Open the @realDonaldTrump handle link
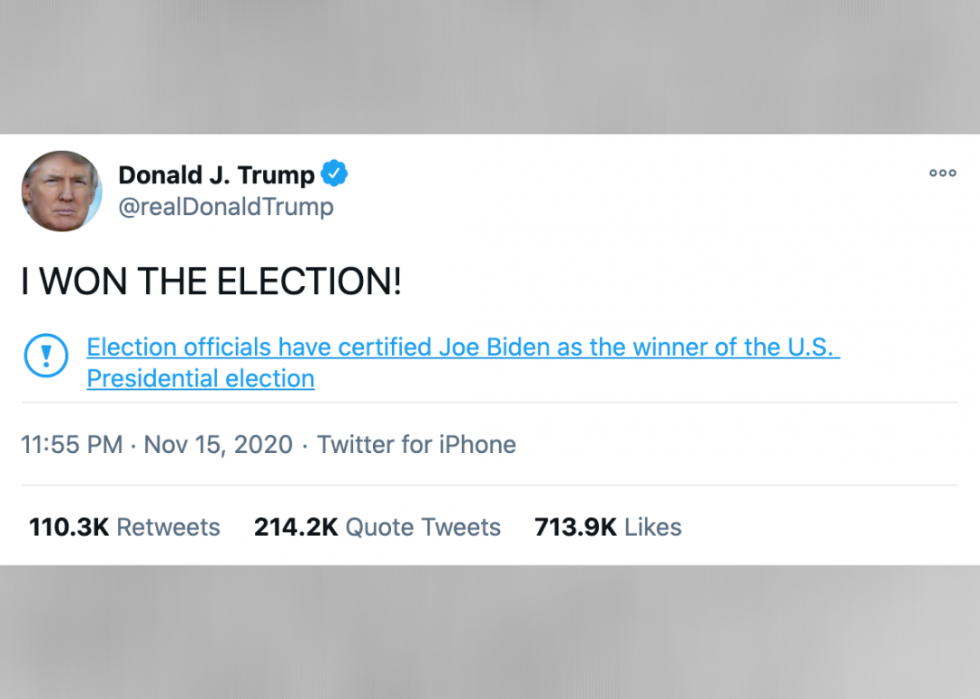 point(226,207)
